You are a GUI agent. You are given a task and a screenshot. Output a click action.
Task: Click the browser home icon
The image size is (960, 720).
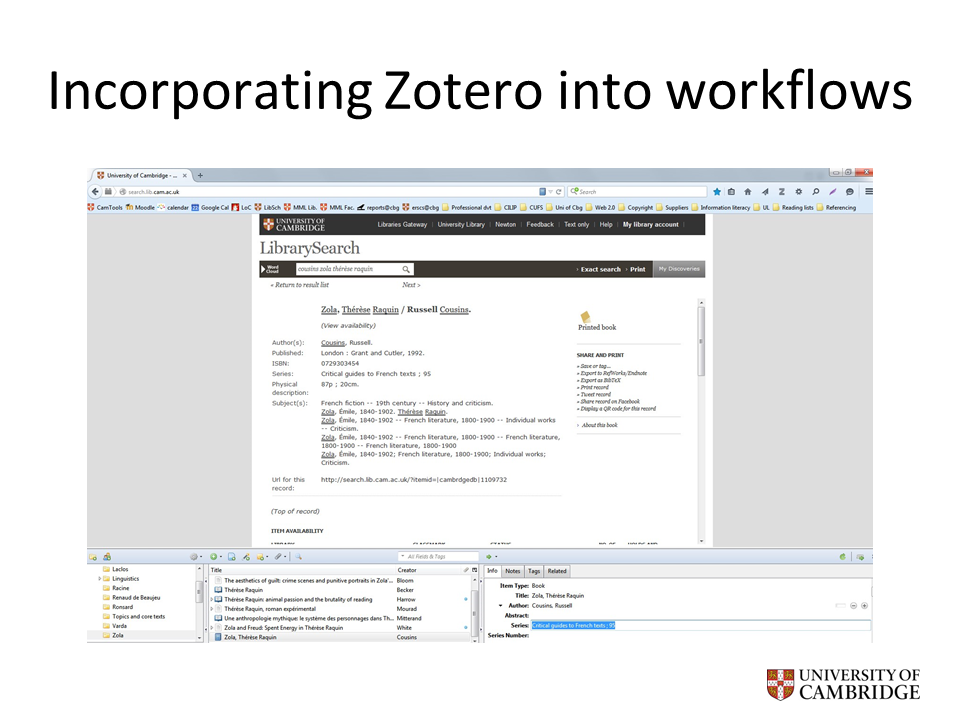point(748,191)
